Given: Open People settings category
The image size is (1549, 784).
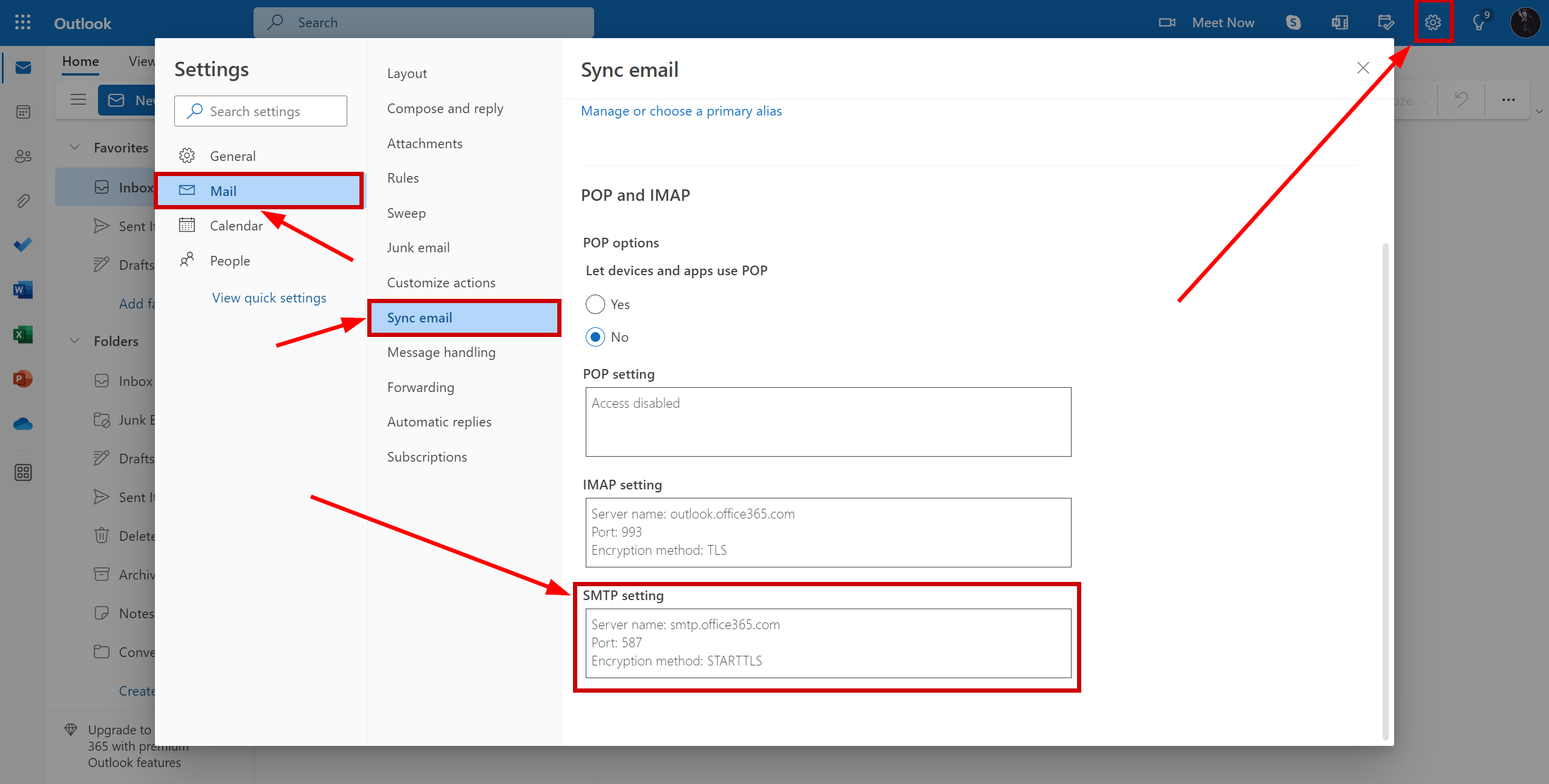Looking at the screenshot, I should (x=260, y=261).
